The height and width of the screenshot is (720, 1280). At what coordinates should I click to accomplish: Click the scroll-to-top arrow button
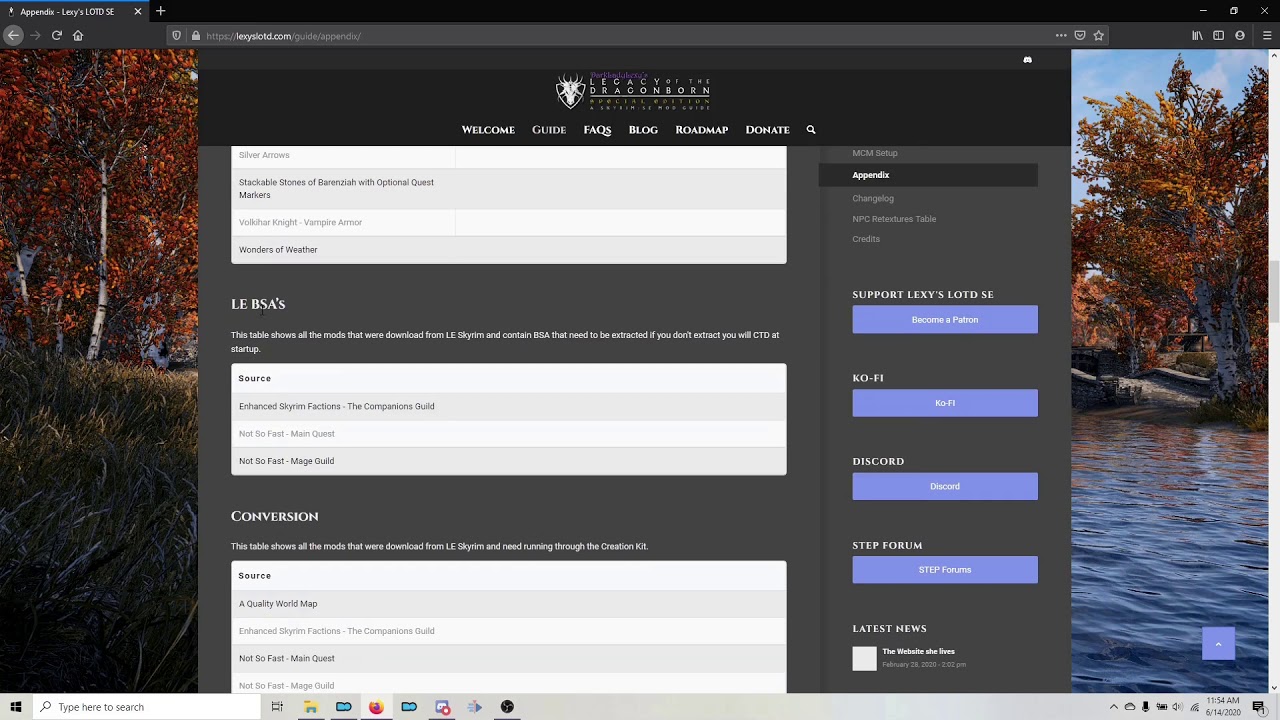pos(1218,644)
